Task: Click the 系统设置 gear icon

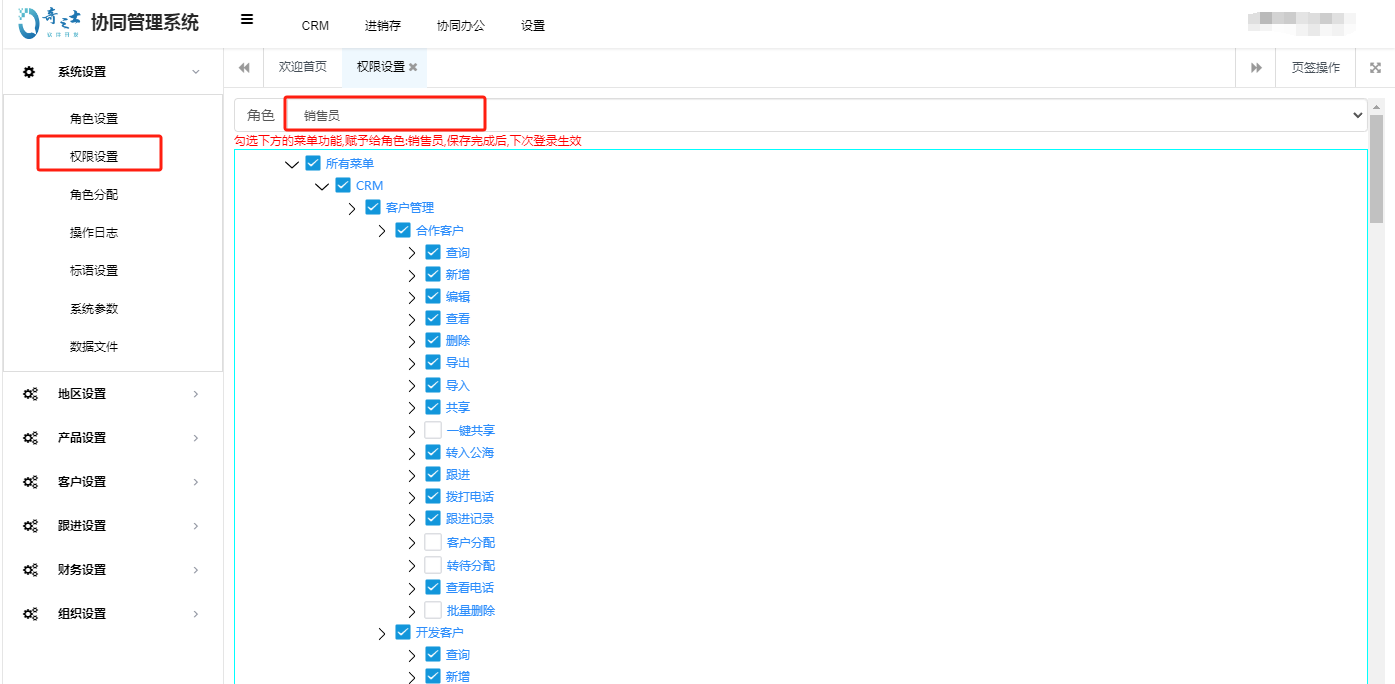Action: 28,71
